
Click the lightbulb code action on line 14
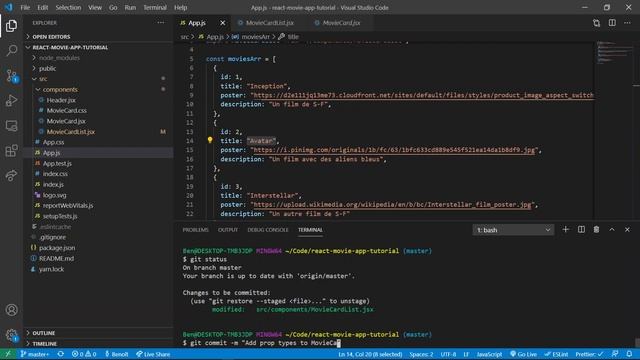[210, 140]
